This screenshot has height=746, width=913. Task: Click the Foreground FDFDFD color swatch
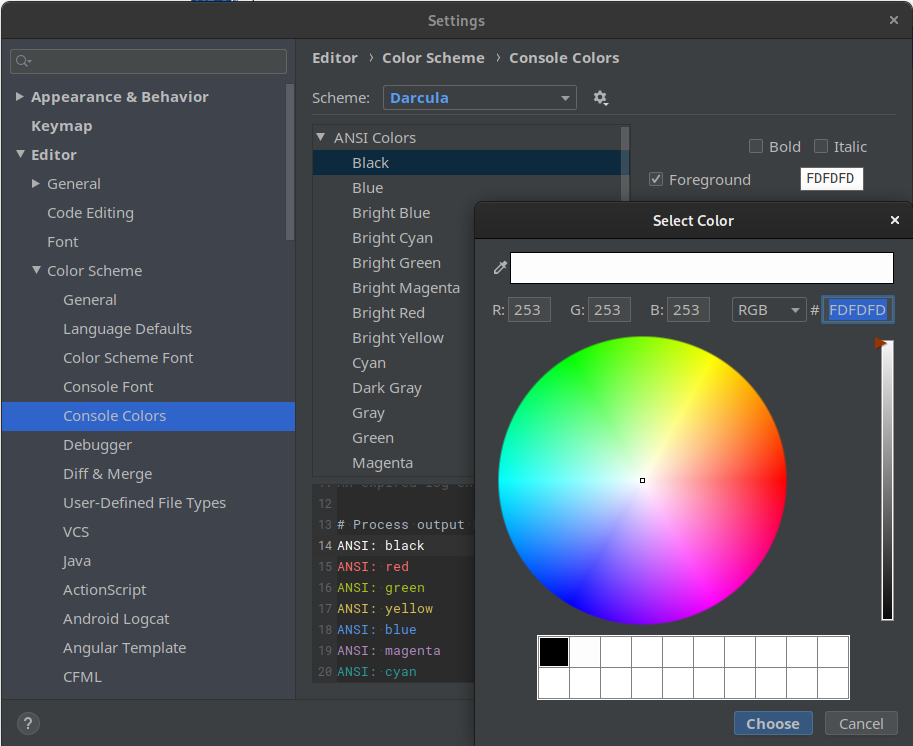[x=831, y=179]
